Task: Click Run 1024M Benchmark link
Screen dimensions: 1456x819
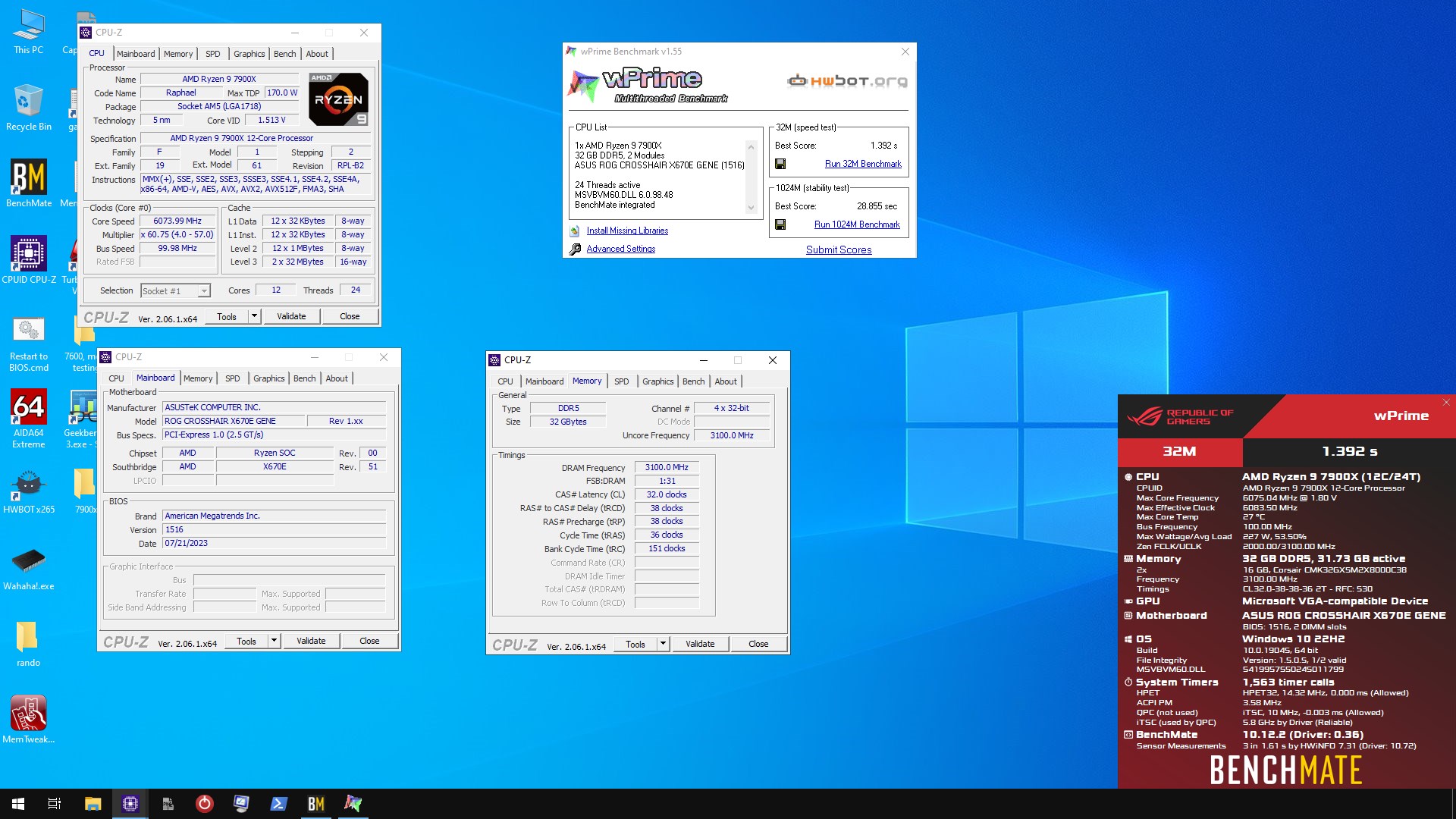Action: coord(857,224)
